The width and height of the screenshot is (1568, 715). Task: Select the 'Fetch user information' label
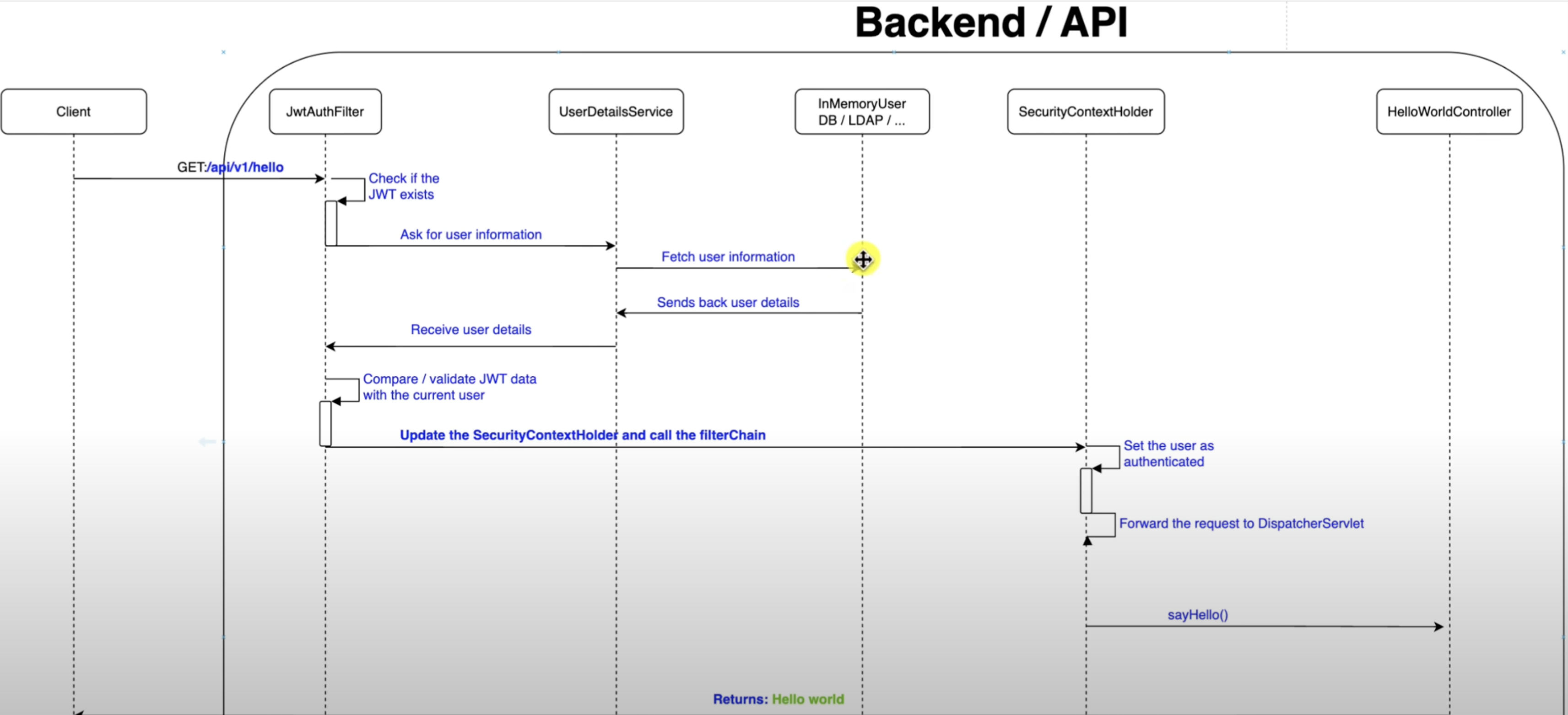728,256
